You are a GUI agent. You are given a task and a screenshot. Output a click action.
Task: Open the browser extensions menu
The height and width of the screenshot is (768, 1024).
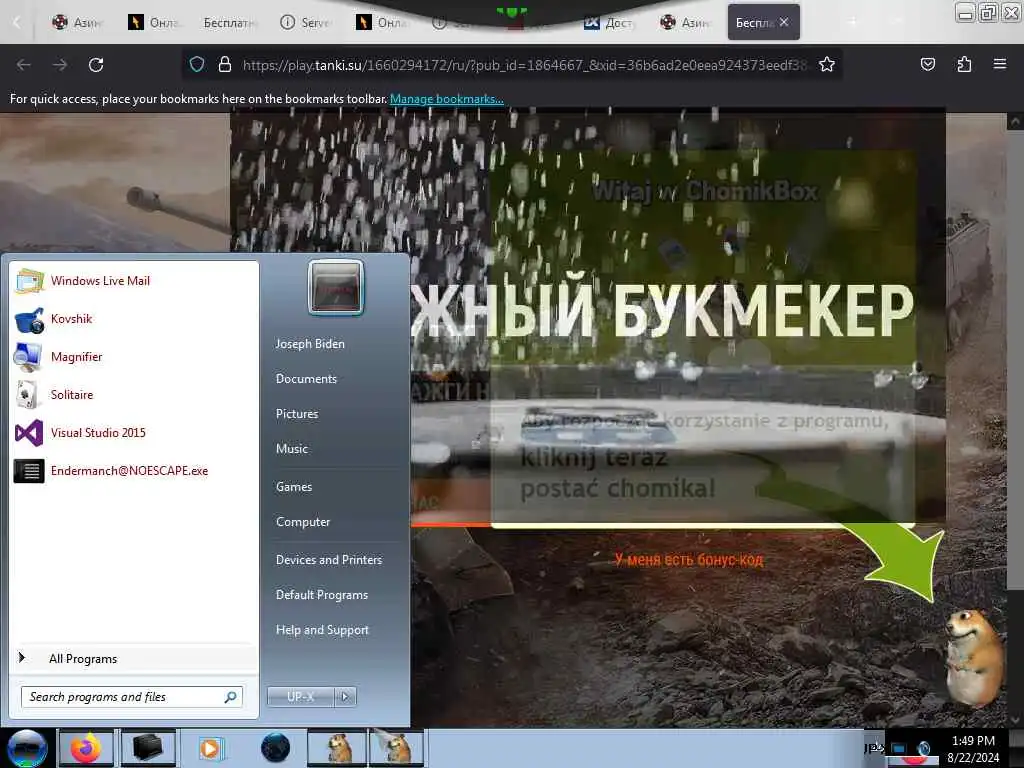coord(964,64)
